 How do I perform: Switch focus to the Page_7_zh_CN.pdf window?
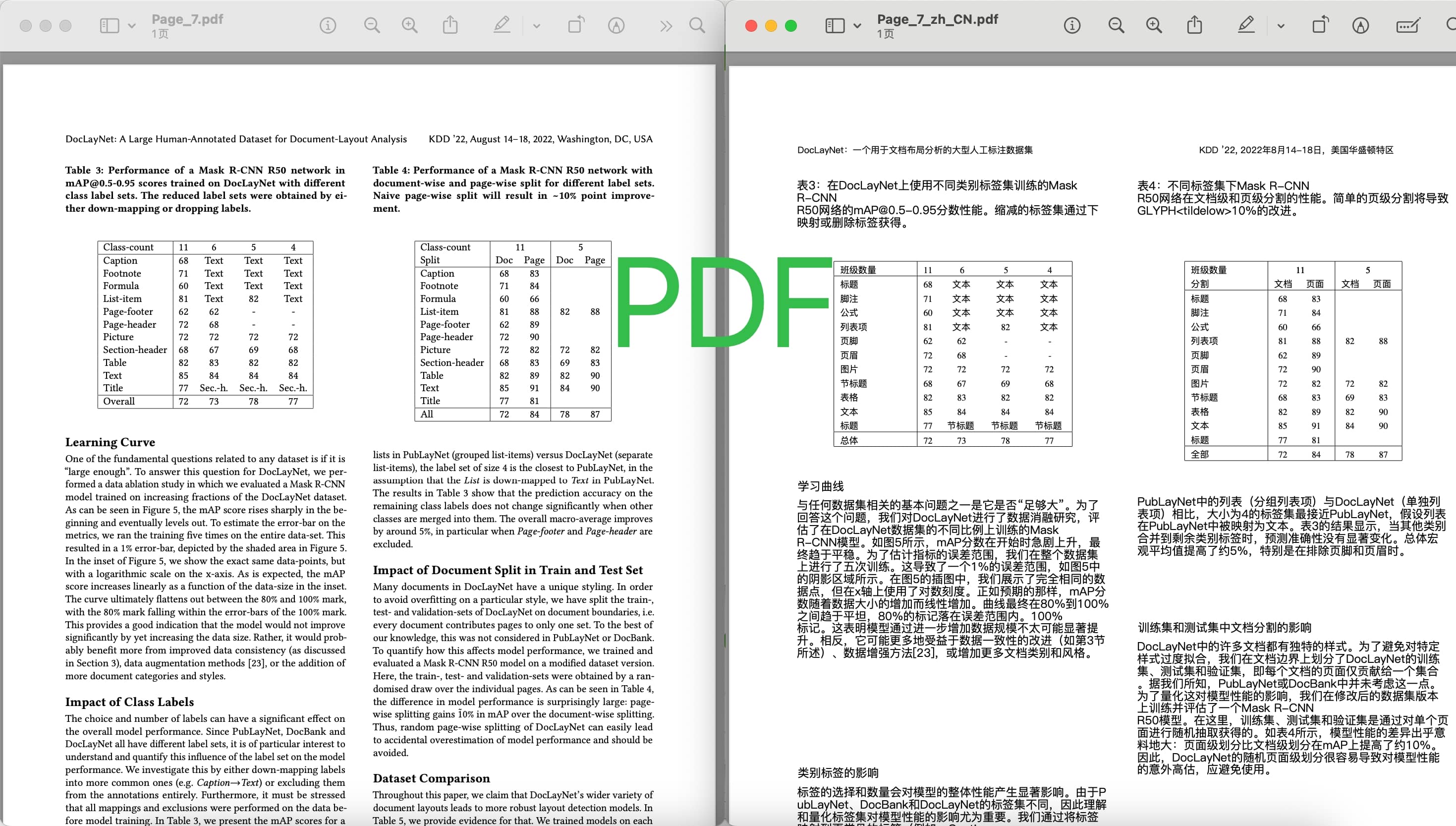[938, 19]
